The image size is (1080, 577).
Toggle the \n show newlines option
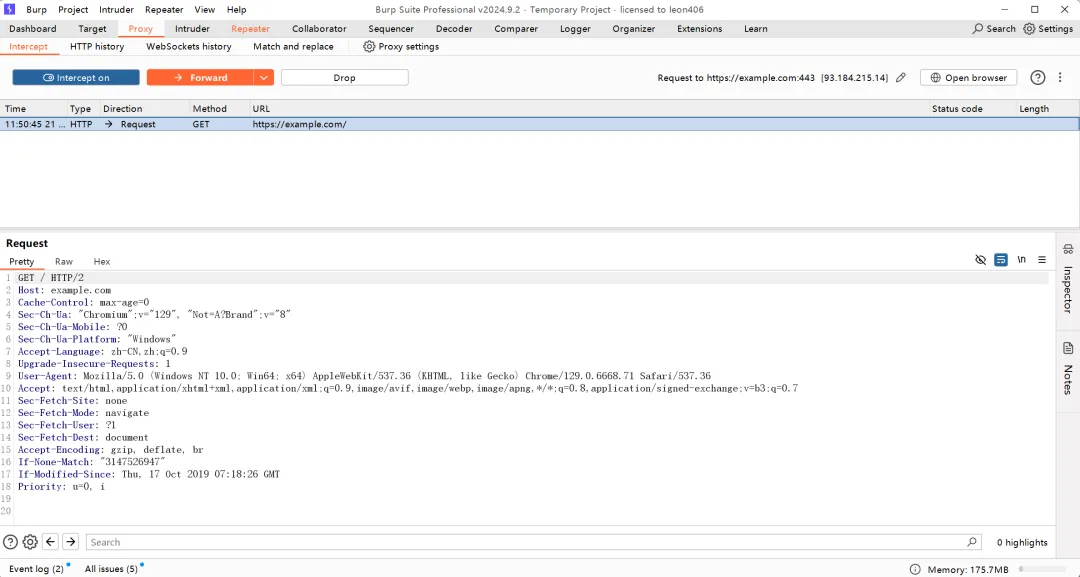click(1021, 260)
